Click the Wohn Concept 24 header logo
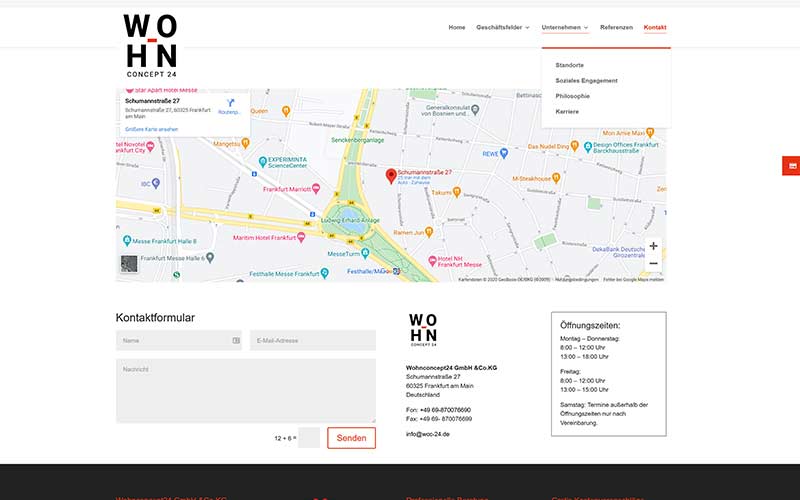Screen dimensions: 800x500 (x=150, y=45)
